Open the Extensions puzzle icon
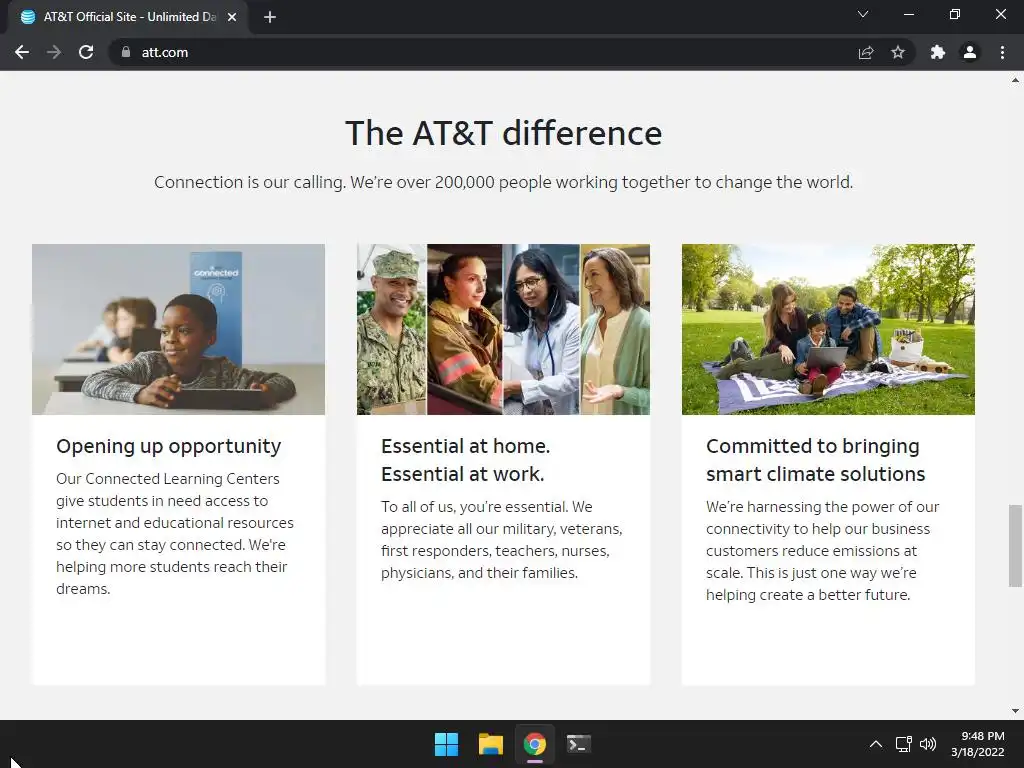The image size is (1024, 768). coord(938,52)
